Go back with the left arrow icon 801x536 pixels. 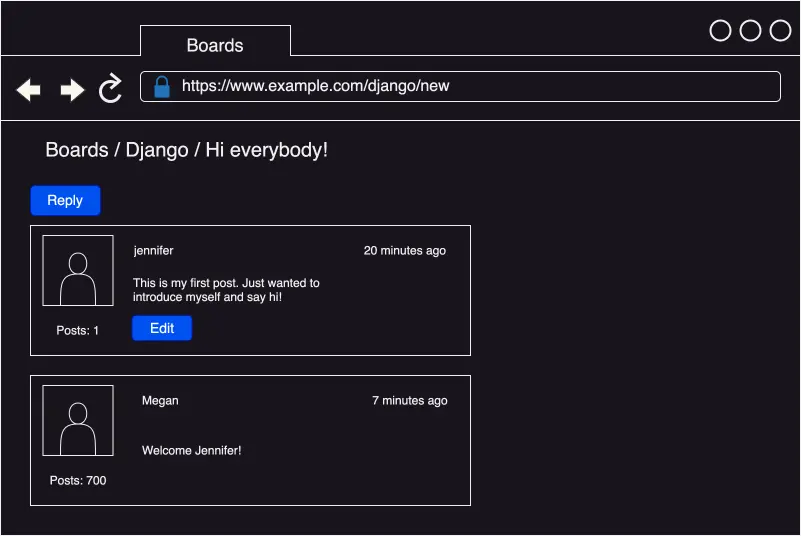click(29, 90)
